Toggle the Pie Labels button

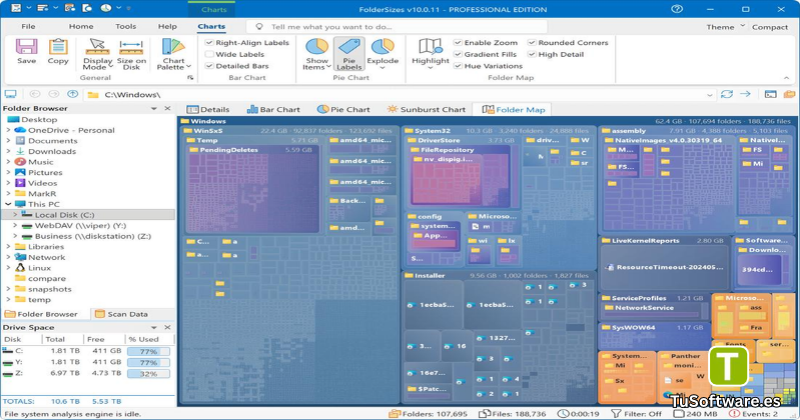[x=349, y=54]
